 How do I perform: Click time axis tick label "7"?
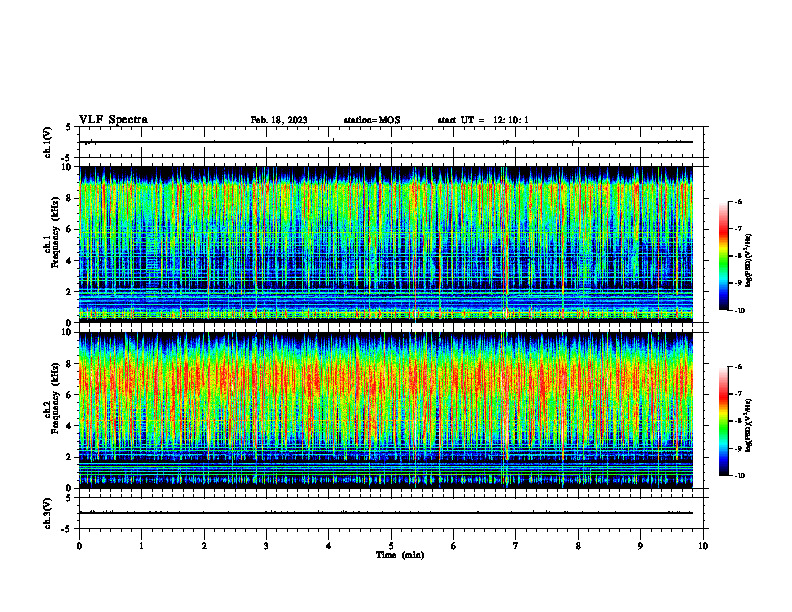coord(516,546)
